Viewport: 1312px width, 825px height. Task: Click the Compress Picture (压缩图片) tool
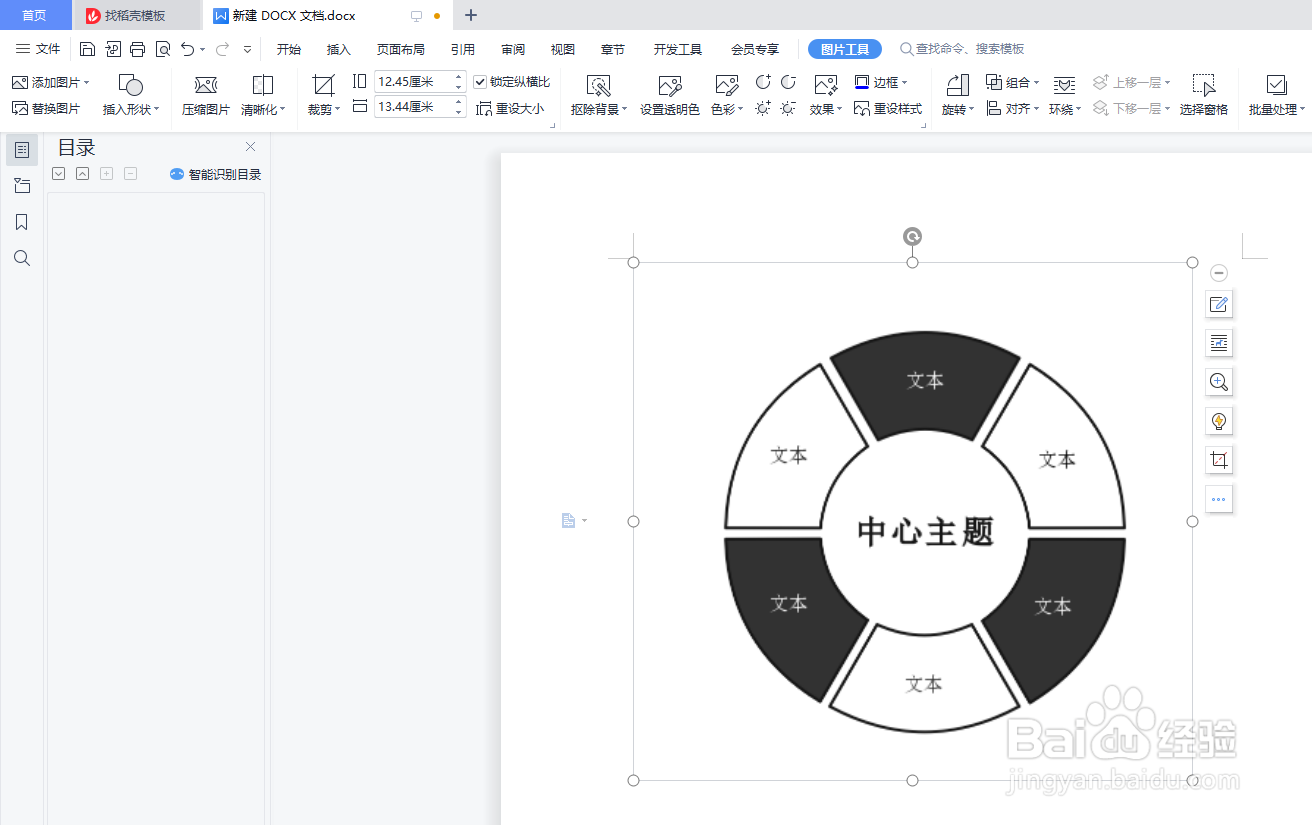[206, 96]
